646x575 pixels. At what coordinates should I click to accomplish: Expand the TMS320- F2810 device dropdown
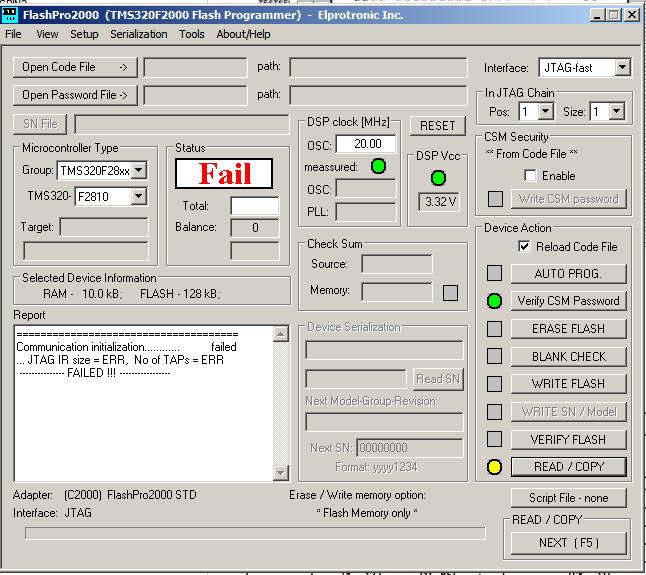coord(139,196)
